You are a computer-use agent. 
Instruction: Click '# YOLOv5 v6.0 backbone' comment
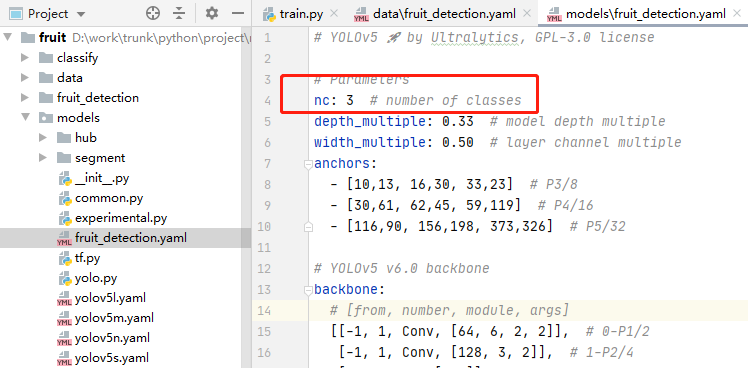pos(402,269)
